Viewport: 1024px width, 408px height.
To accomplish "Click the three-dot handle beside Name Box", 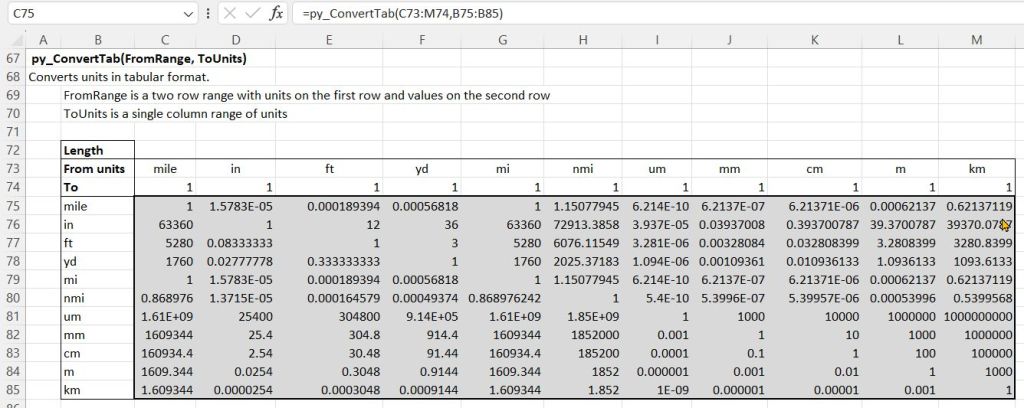I will point(207,15).
